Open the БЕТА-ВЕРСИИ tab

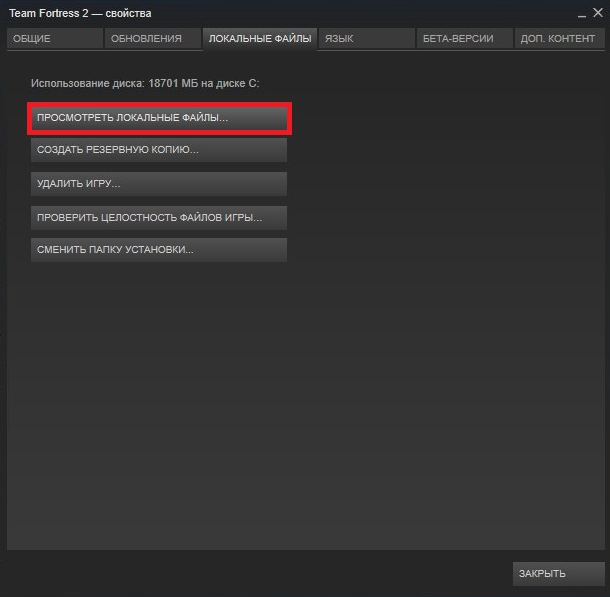click(x=465, y=39)
